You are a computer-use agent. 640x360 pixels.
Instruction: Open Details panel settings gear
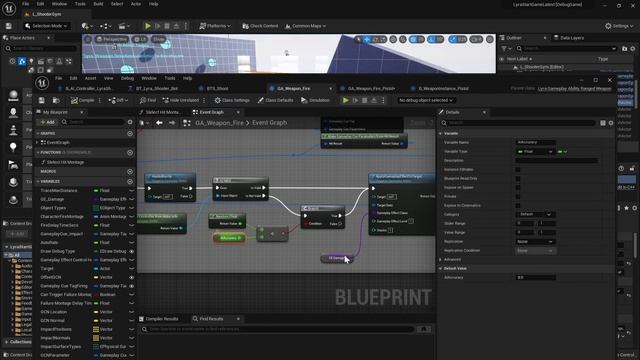point(611,123)
